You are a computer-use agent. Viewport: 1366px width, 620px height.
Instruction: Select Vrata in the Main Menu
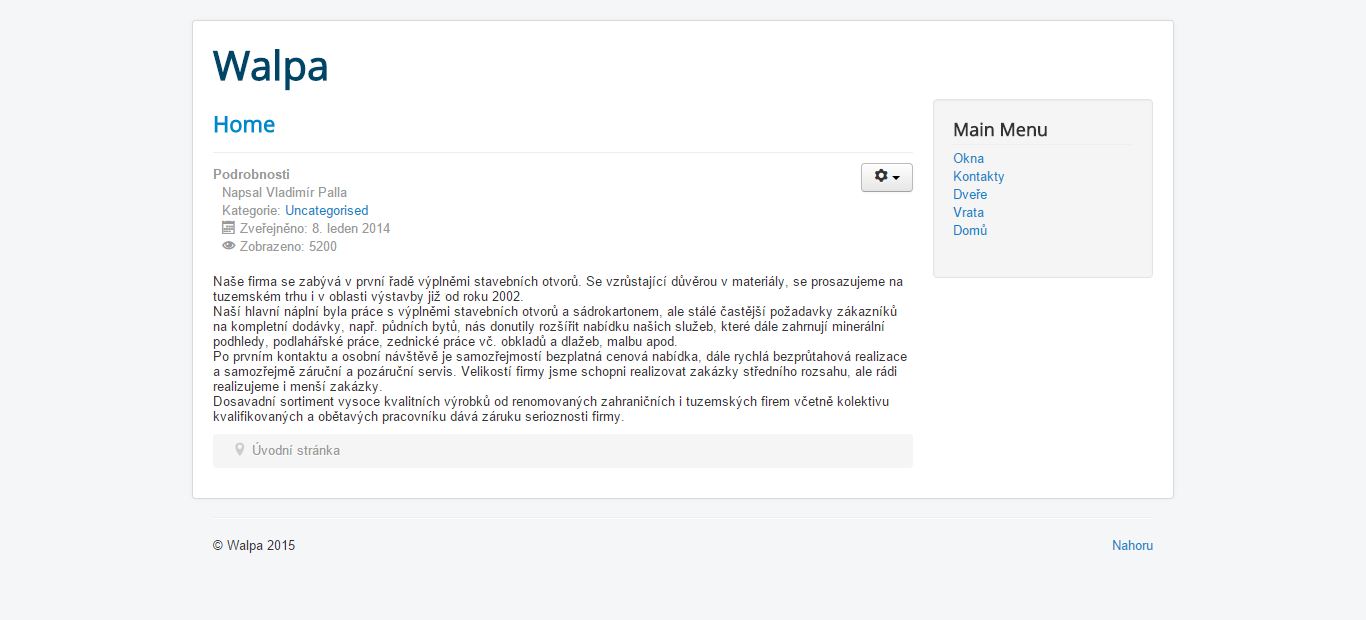(968, 212)
